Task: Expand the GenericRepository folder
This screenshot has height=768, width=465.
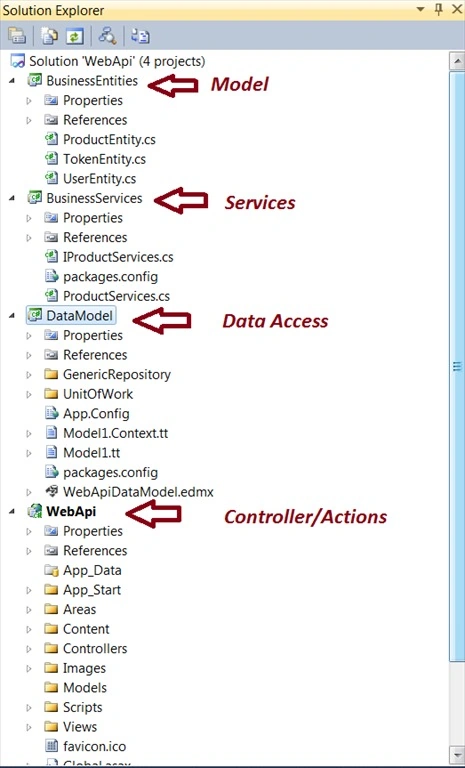Action: click(28, 375)
